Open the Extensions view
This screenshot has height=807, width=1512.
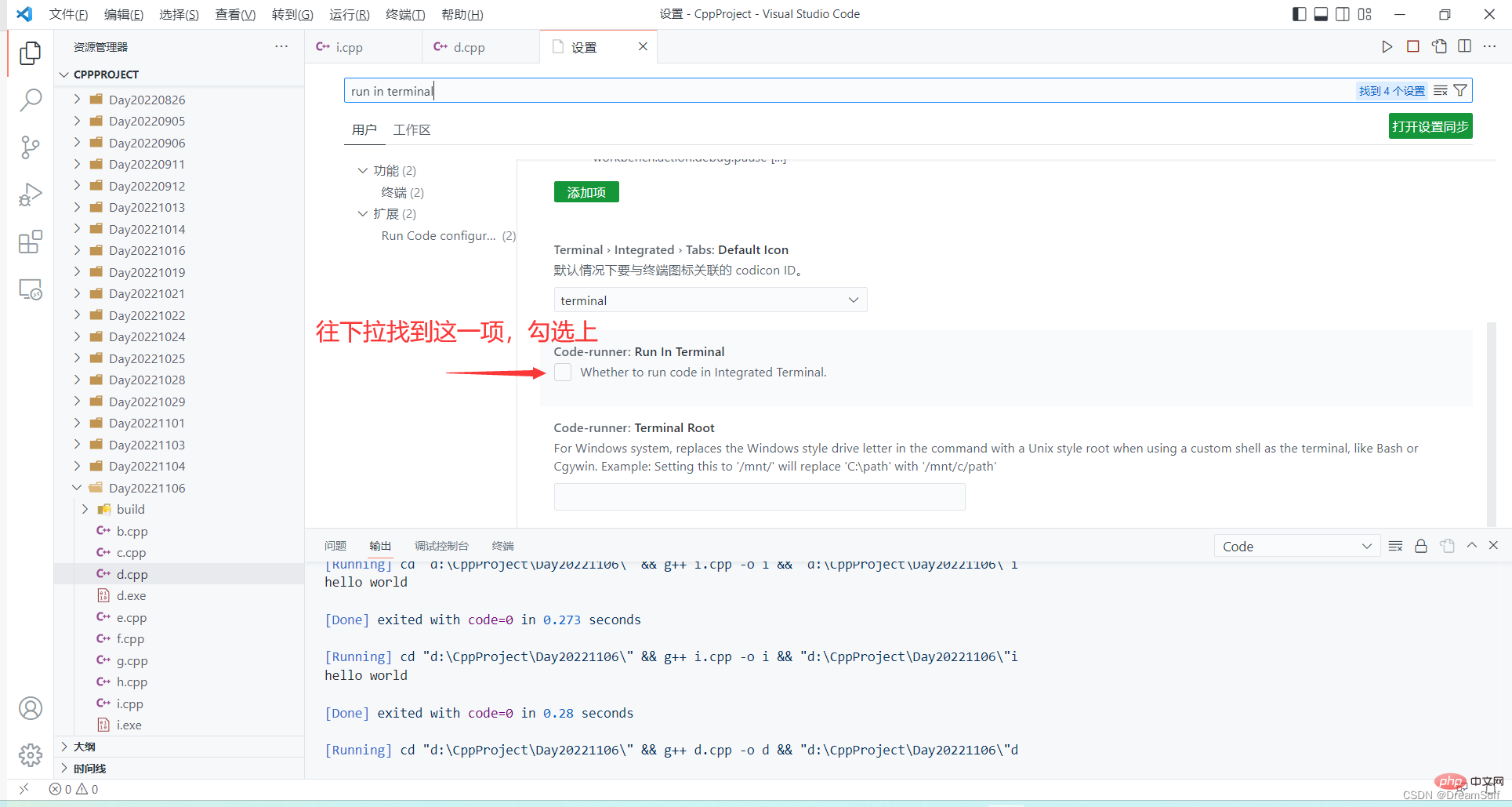click(x=30, y=242)
